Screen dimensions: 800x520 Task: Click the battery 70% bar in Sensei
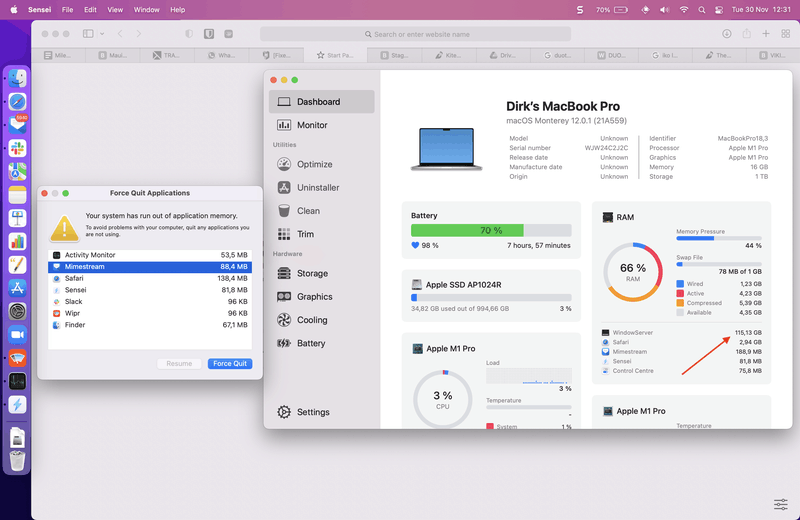pyautogui.click(x=491, y=230)
